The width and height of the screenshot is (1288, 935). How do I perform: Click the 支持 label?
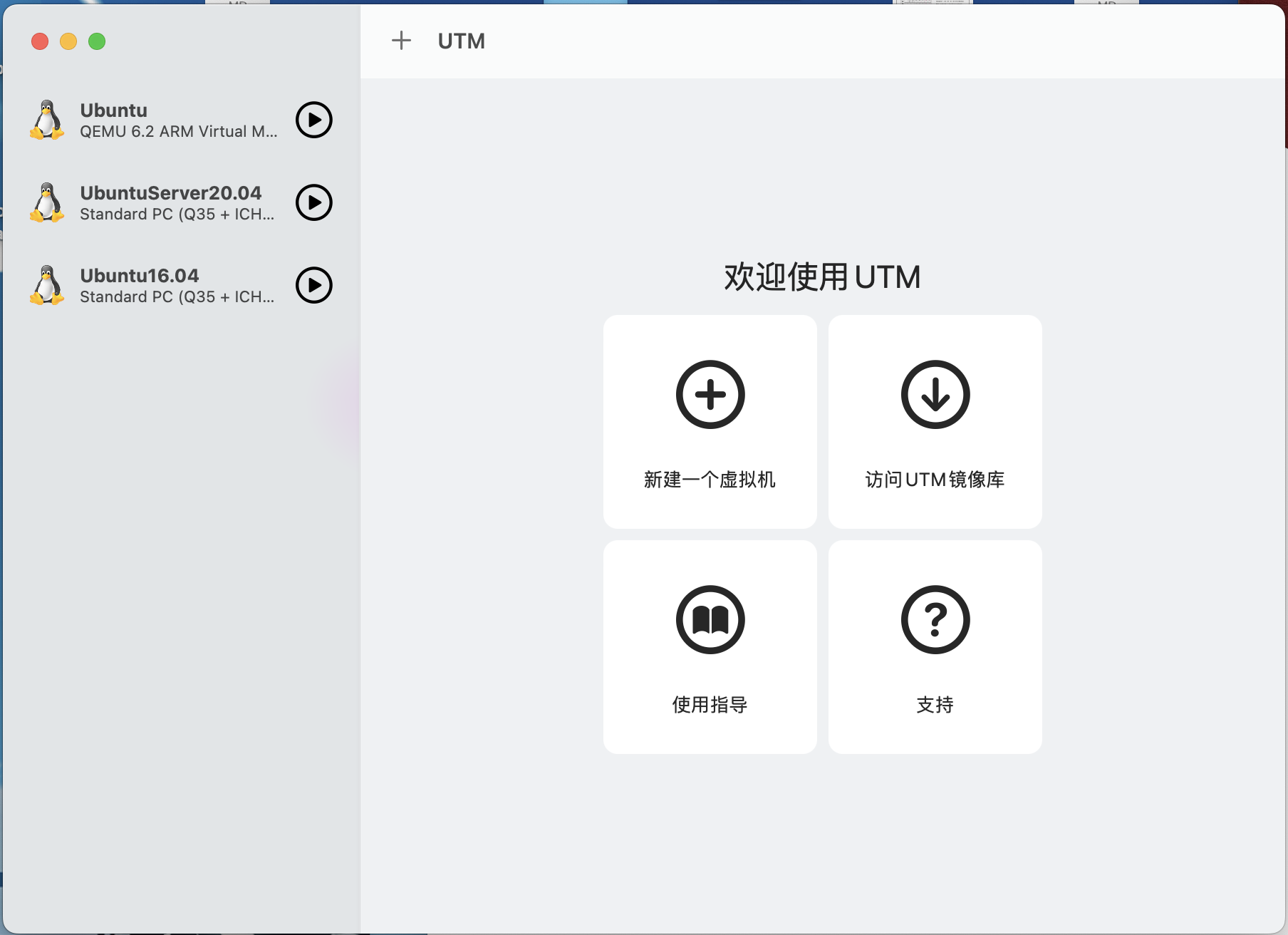point(935,705)
